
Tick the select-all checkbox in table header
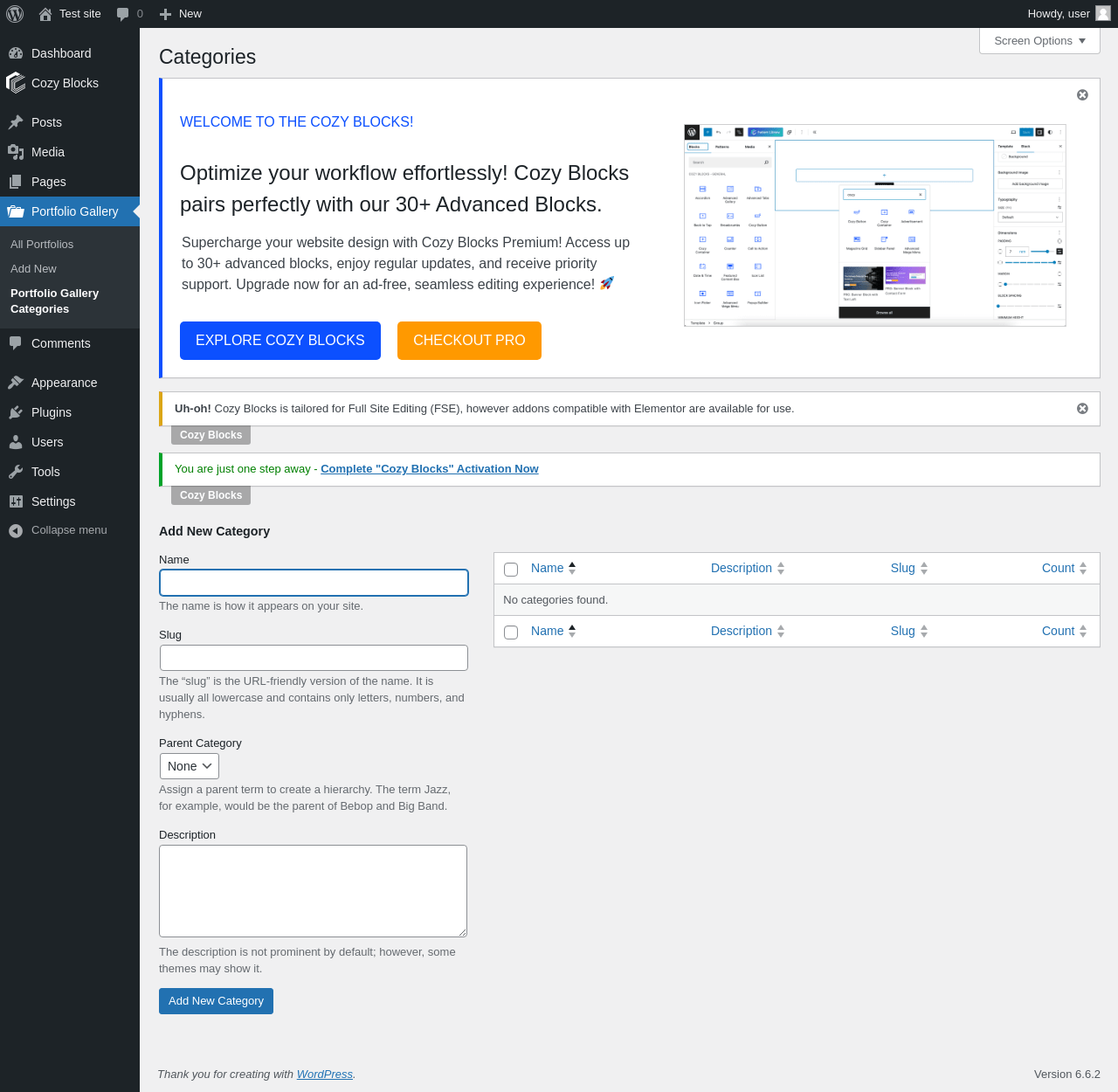point(511,570)
